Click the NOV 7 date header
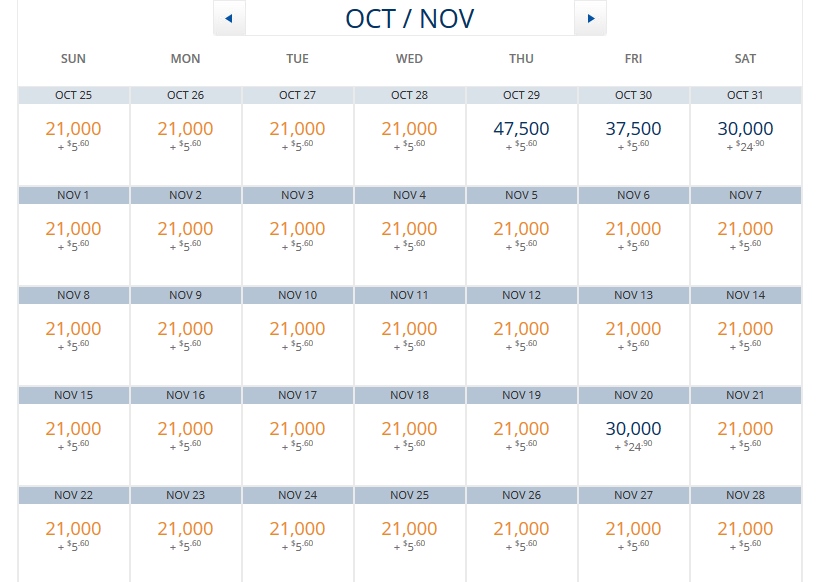Image resolution: width=822 pixels, height=582 pixels. point(745,195)
